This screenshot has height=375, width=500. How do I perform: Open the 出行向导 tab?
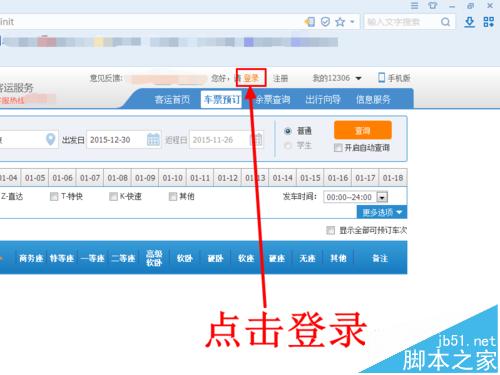point(323,99)
